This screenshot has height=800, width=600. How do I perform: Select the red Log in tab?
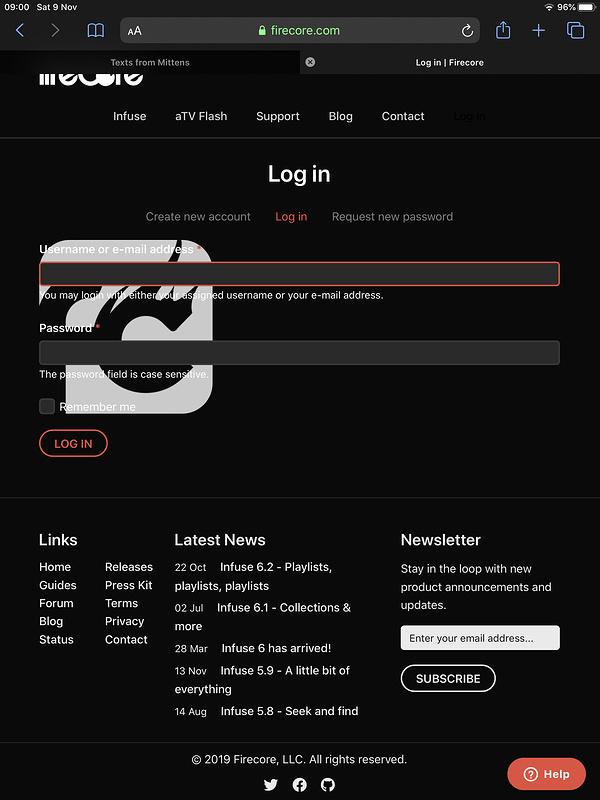click(x=291, y=217)
